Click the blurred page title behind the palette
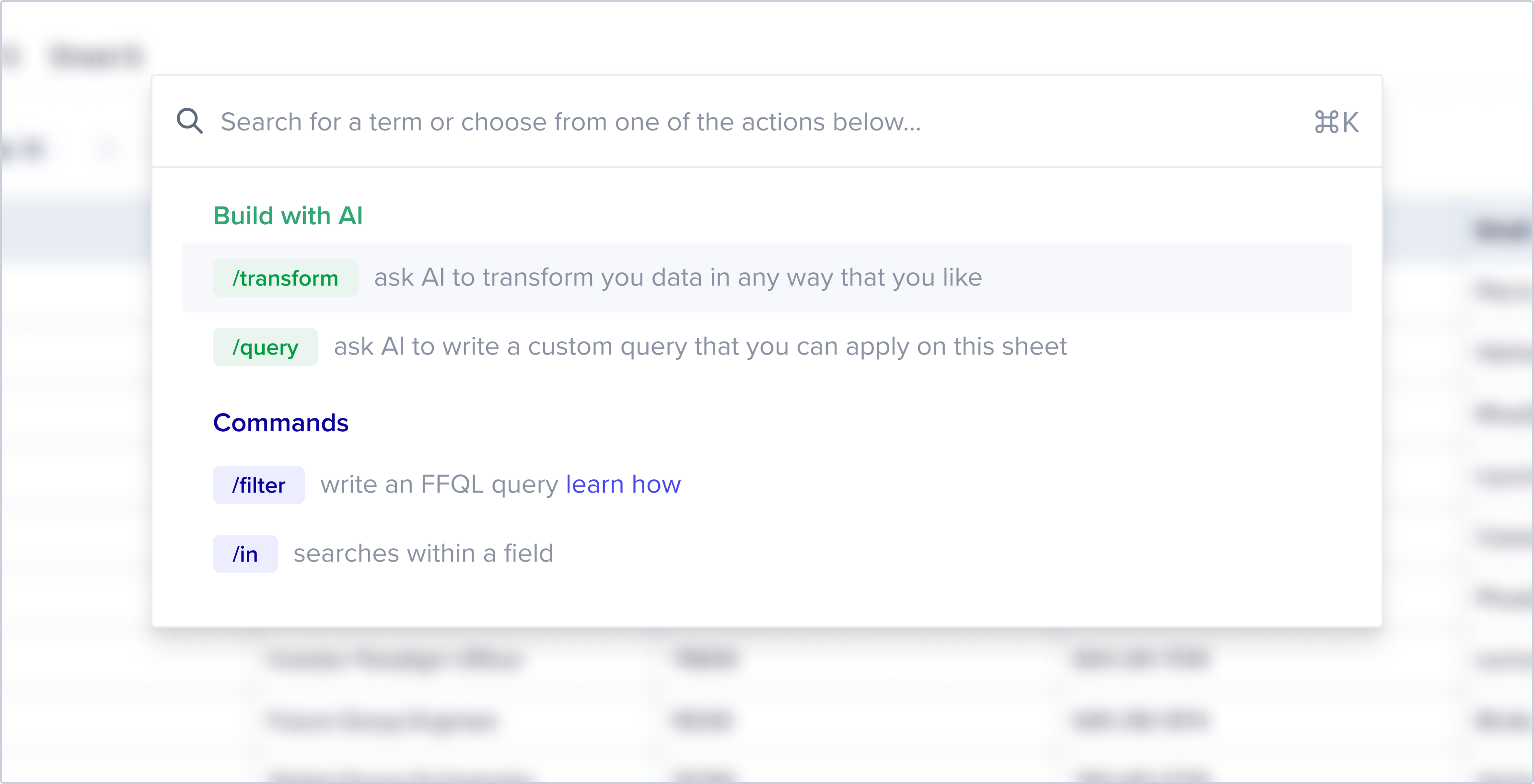 point(97,57)
